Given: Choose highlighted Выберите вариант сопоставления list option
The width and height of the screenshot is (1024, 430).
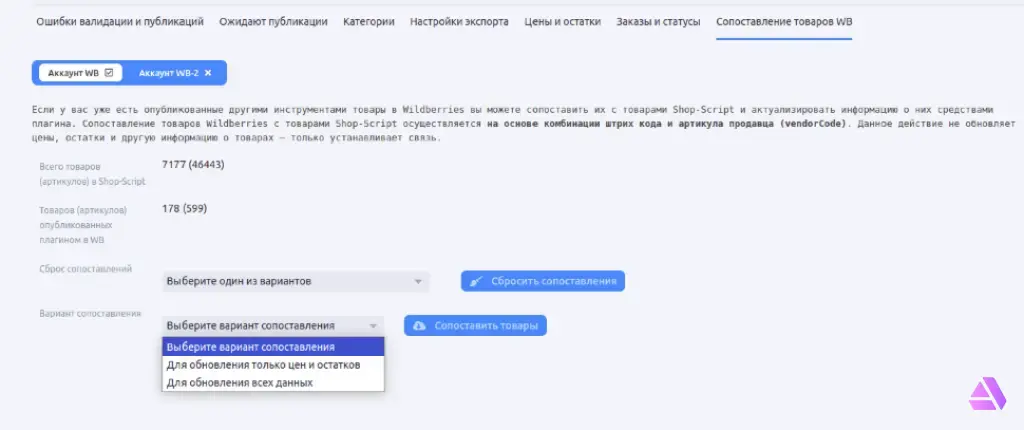Looking at the screenshot, I should pos(273,347).
